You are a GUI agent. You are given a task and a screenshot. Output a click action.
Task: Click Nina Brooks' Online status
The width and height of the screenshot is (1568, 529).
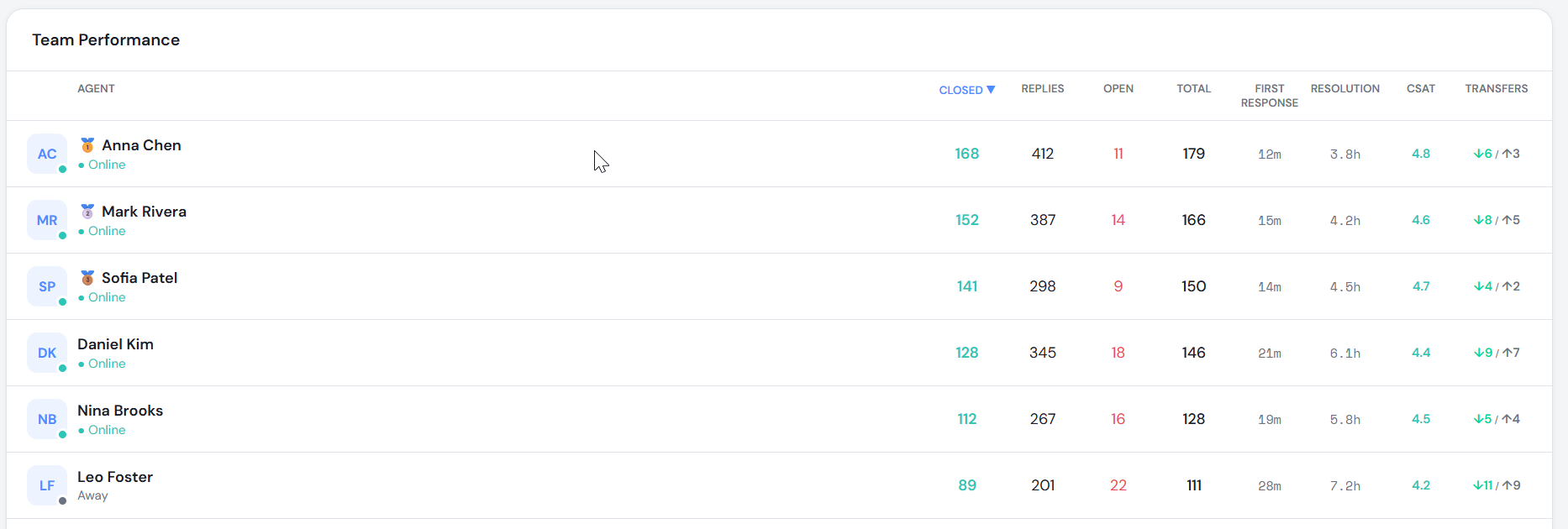102,430
